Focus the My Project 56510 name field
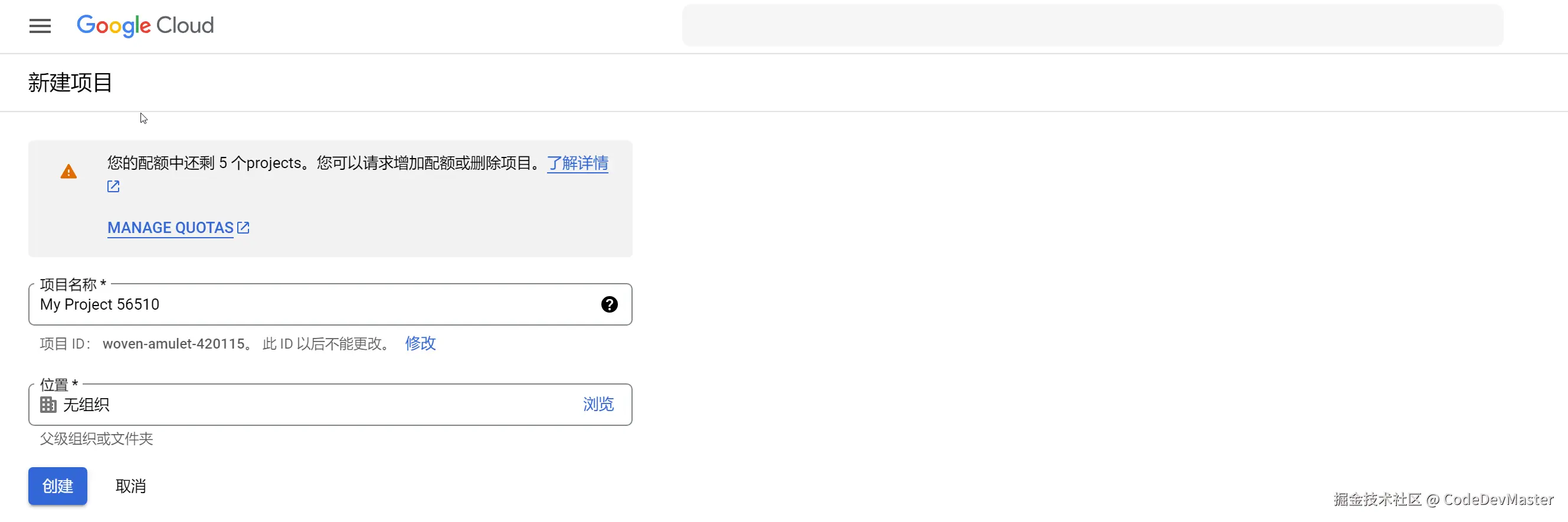Image resolution: width=1568 pixels, height=522 pixels. pyautogui.click(x=305, y=304)
